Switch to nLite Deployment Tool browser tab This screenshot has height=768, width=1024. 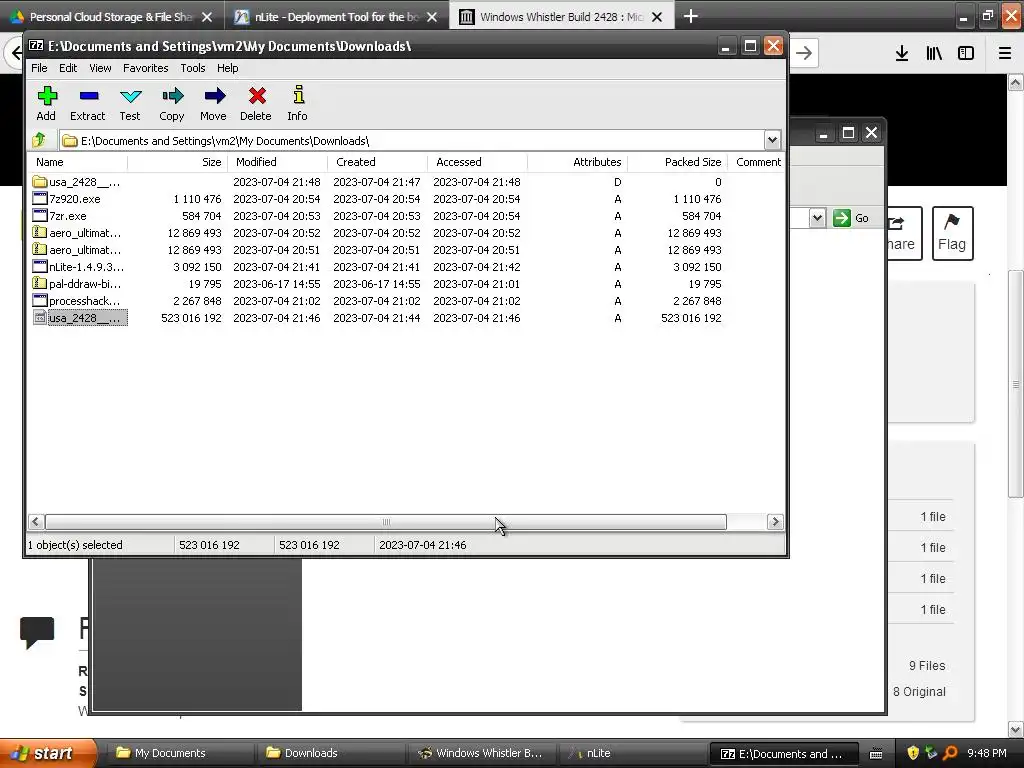337,17
